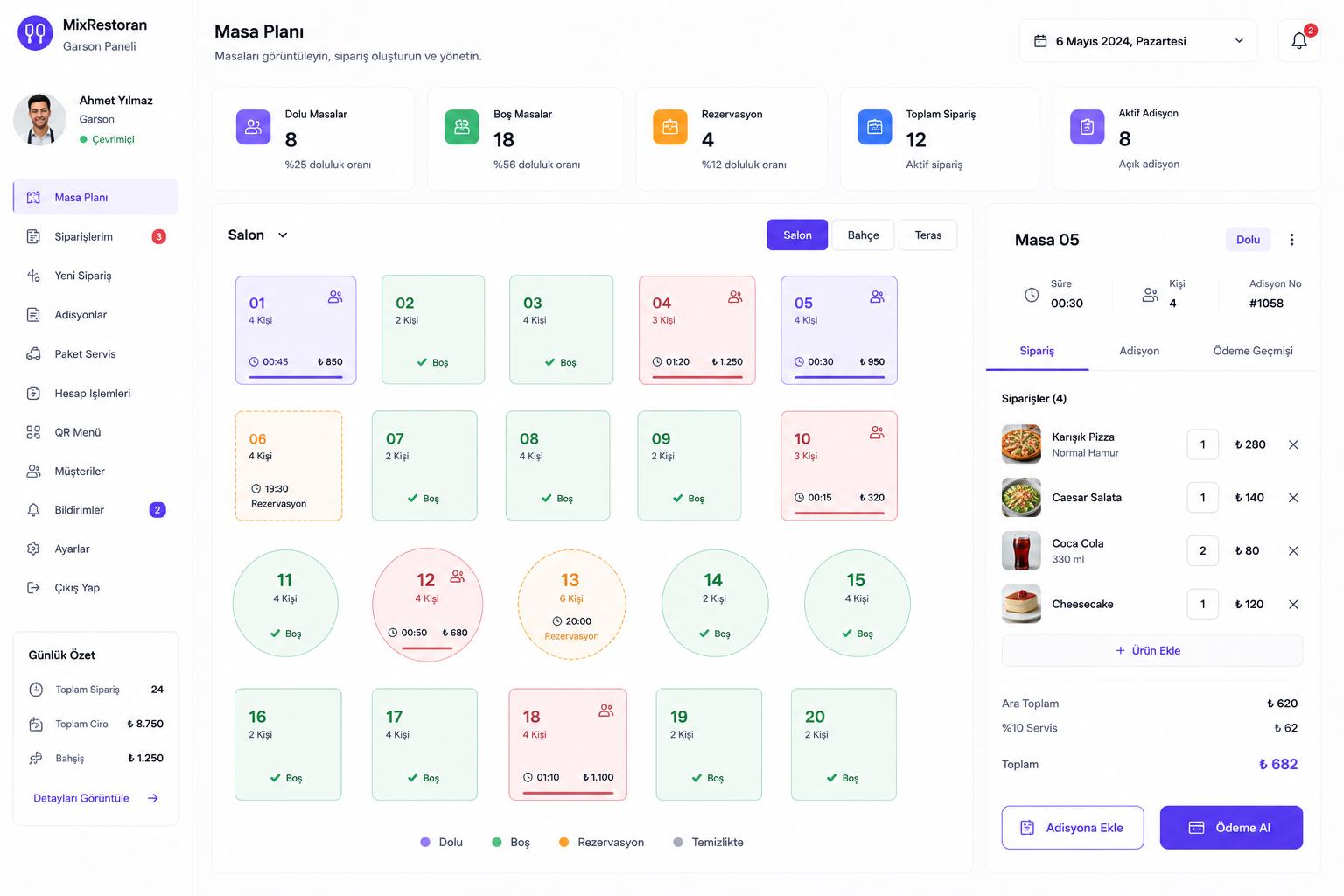Edit the Coca Cola quantity field
The width and height of the screenshot is (1344, 896).
tap(1203, 551)
